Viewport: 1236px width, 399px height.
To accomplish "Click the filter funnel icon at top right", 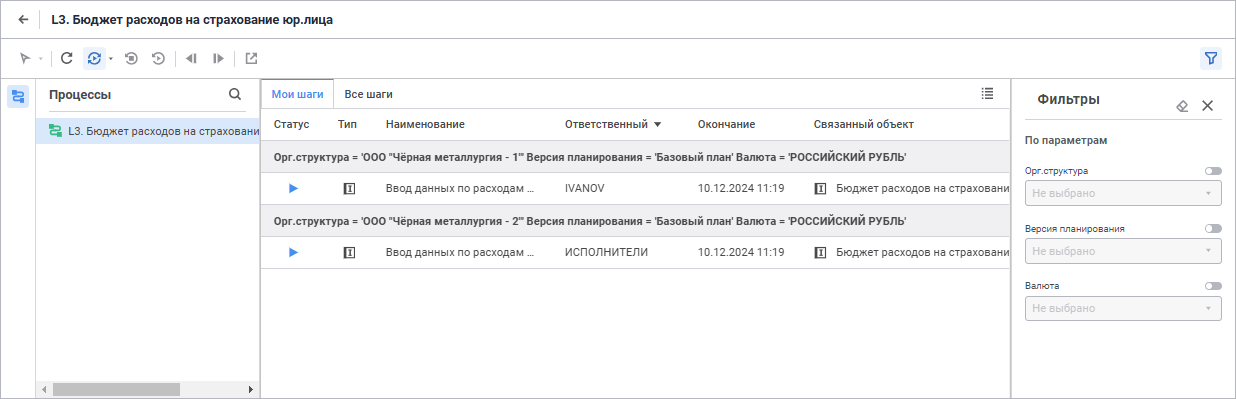I will point(1211,58).
